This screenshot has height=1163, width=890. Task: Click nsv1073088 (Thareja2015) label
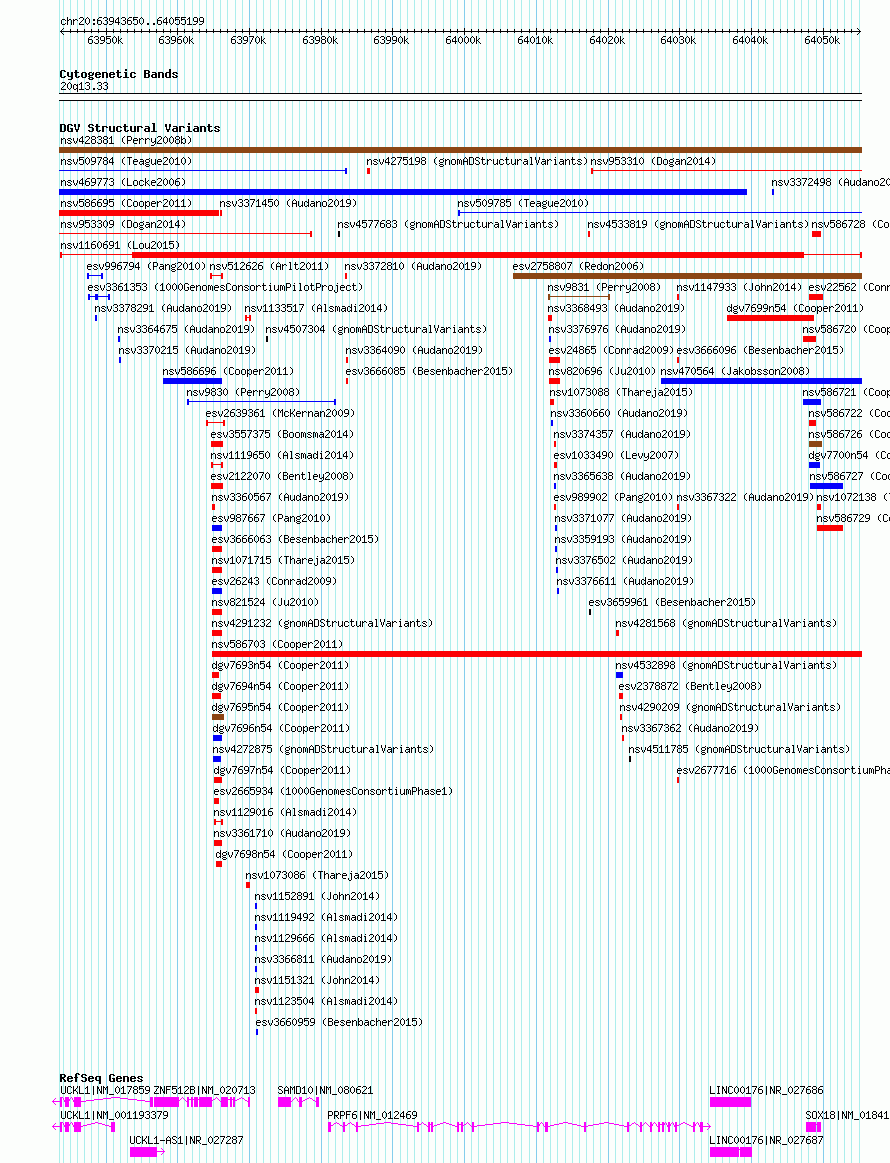click(622, 392)
